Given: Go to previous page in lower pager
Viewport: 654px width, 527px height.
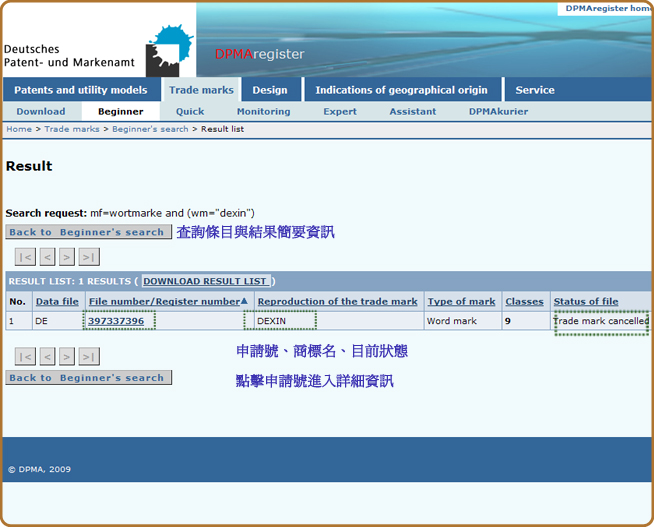Looking at the screenshot, I should 47,356.
